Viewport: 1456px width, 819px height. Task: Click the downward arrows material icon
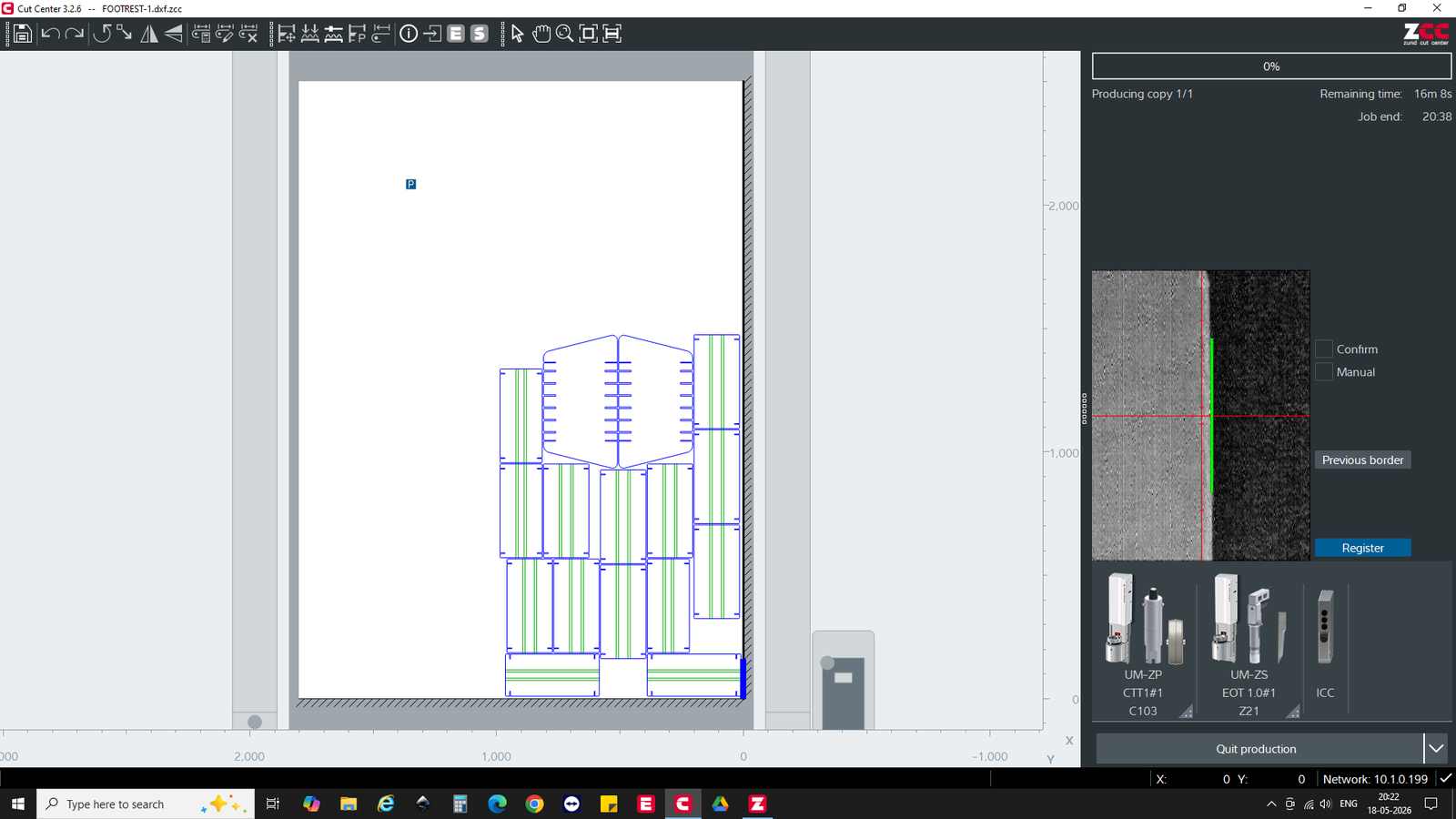[x=310, y=34]
